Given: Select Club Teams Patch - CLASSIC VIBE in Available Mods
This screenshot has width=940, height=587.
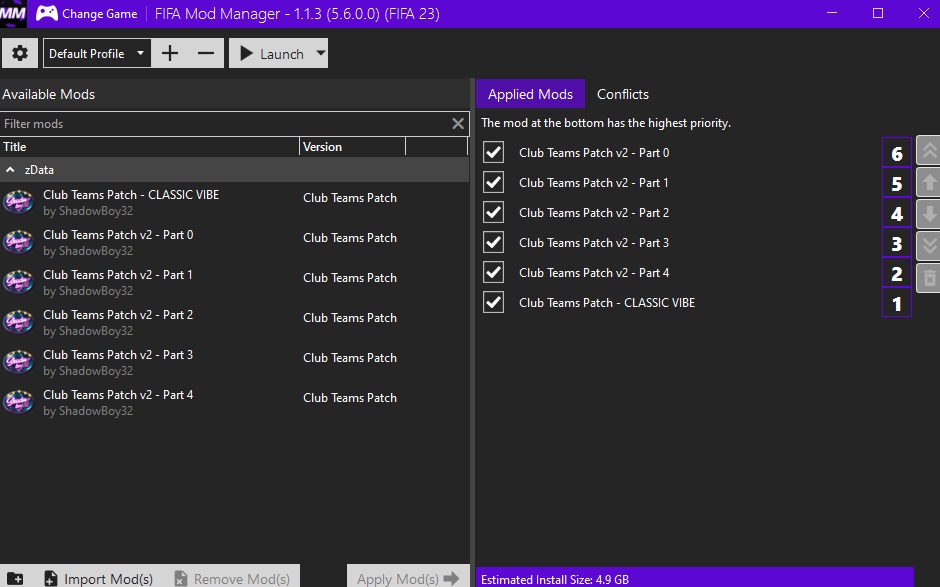Looking at the screenshot, I should click(234, 202).
